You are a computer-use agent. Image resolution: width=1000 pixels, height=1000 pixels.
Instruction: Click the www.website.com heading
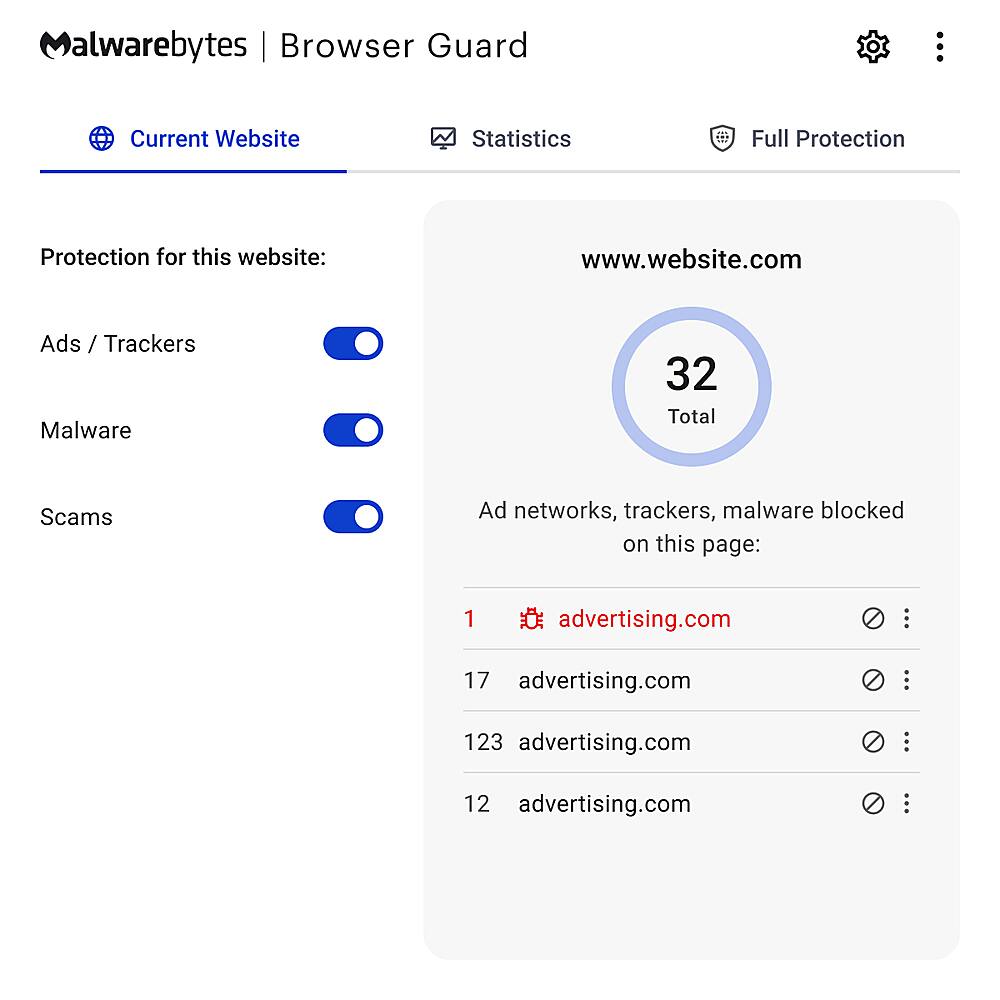point(691,259)
